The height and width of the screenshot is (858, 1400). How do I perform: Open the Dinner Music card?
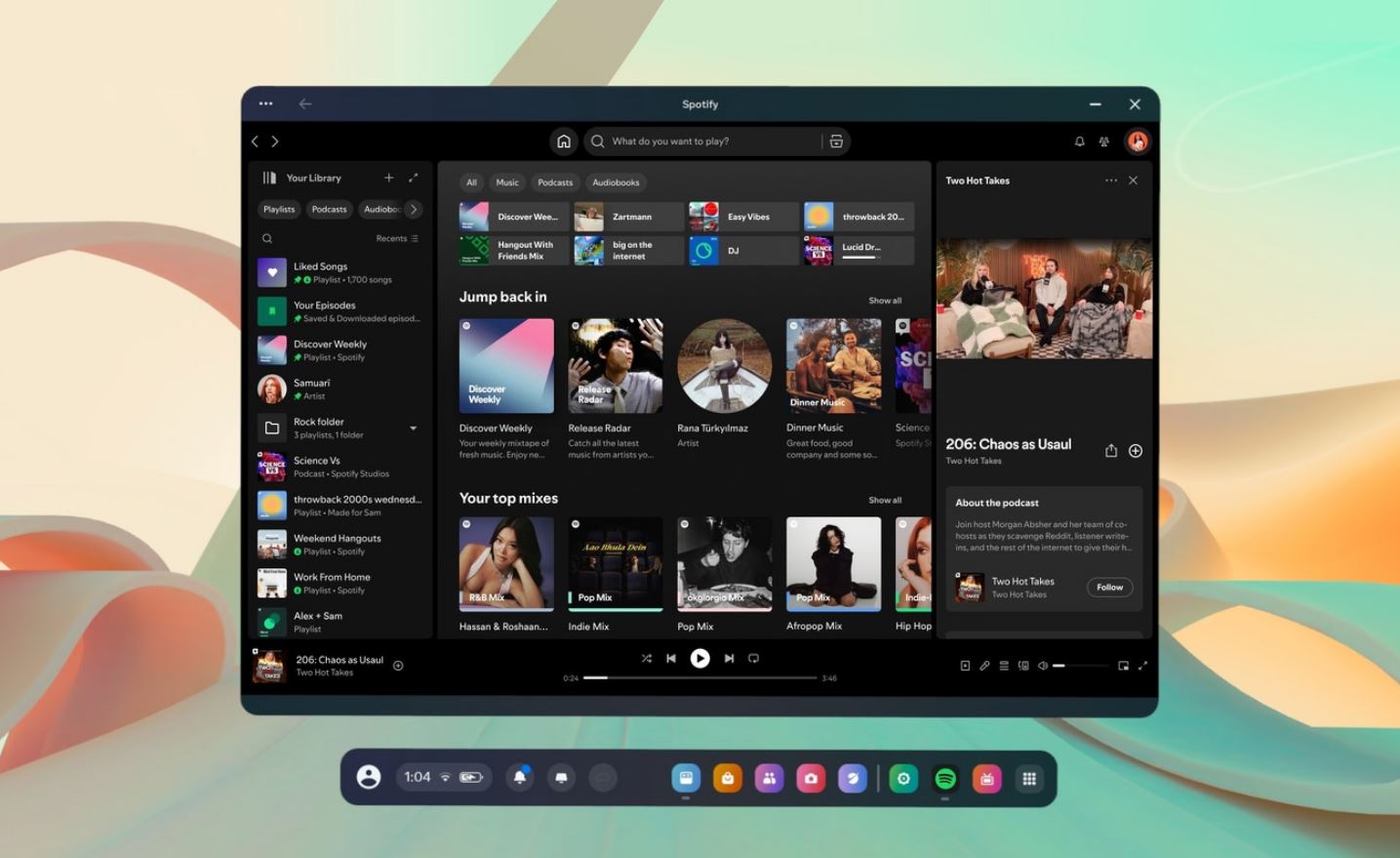coord(833,389)
